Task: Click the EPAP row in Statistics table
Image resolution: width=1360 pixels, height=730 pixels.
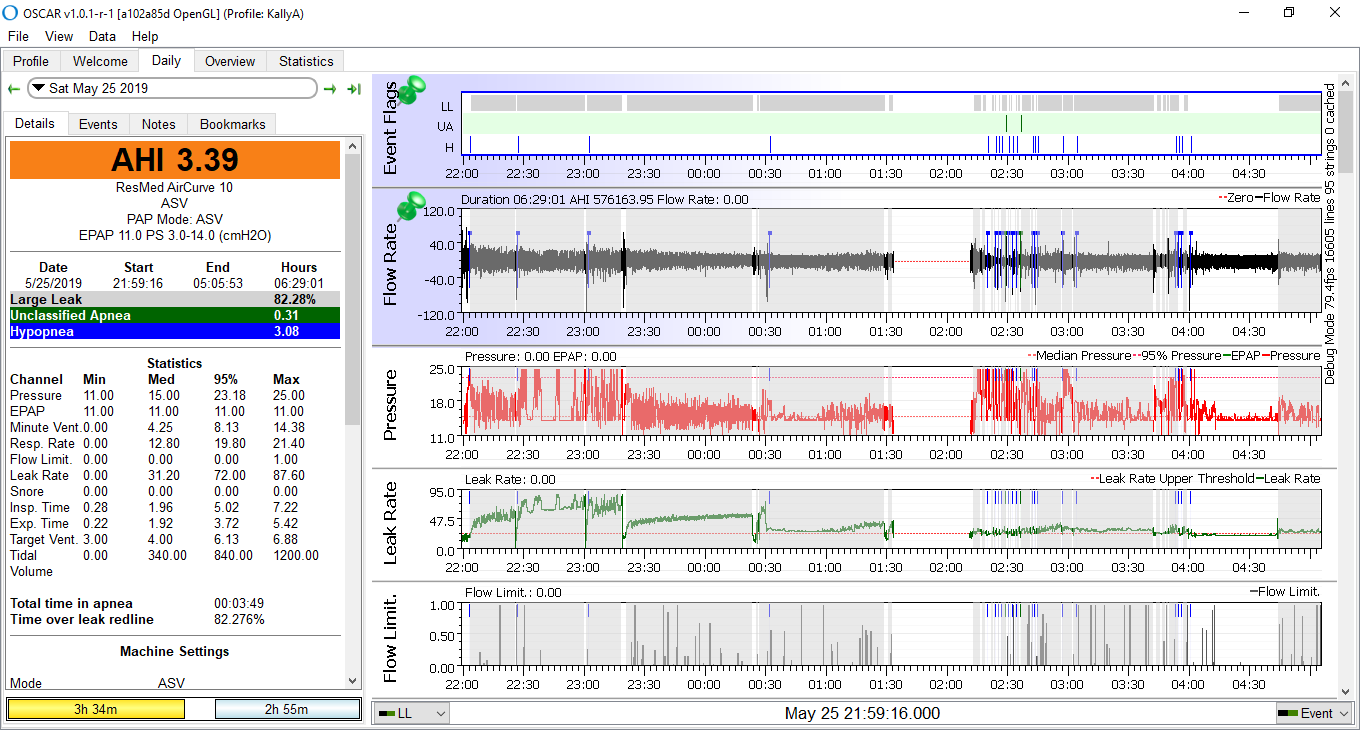Action: [x=175, y=411]
